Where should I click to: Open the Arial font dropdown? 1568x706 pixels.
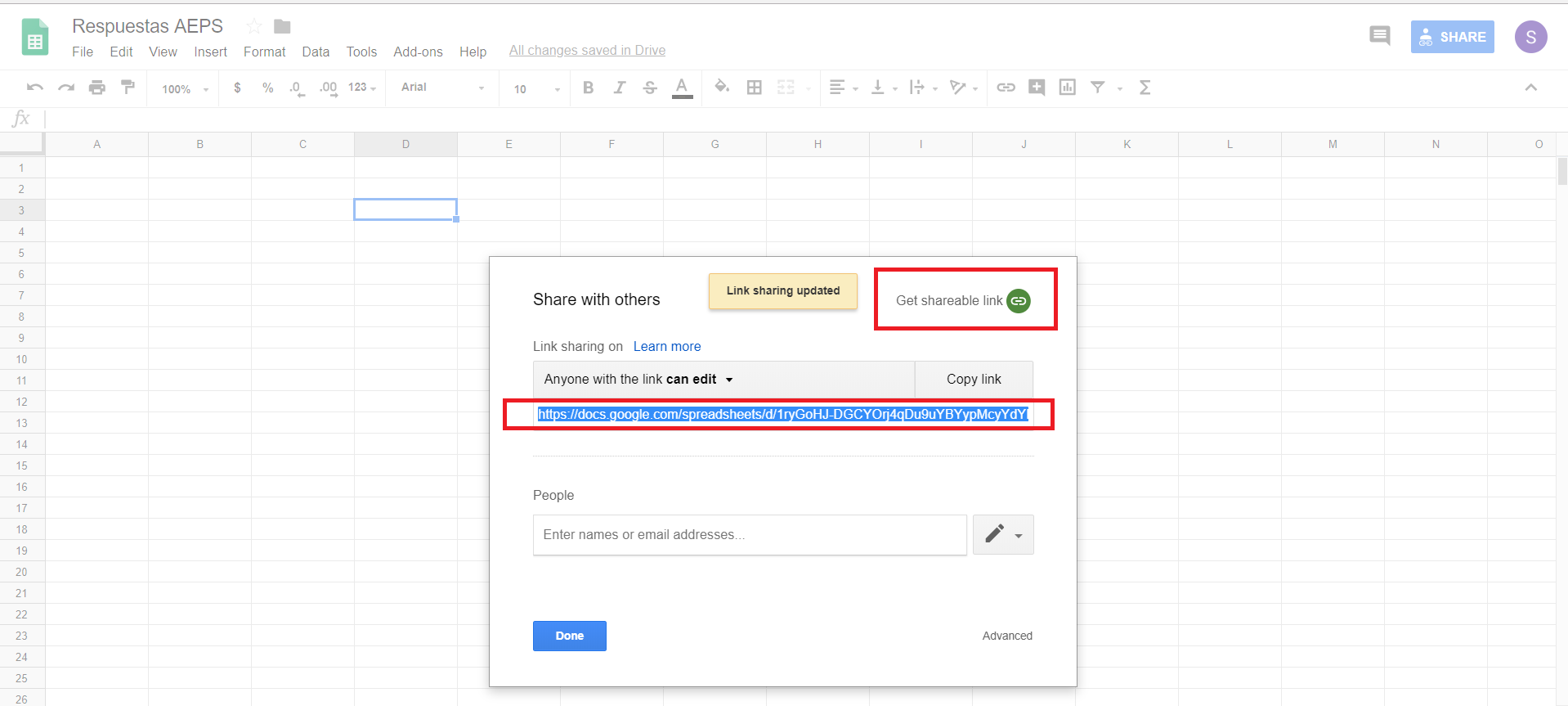[x=442, y=88]
